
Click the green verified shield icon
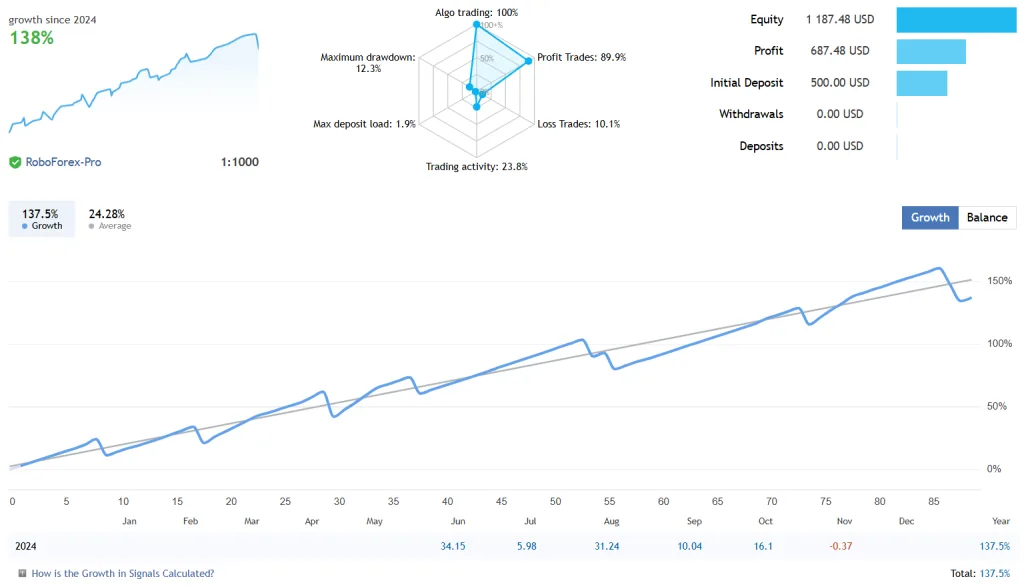pos(15,163)
